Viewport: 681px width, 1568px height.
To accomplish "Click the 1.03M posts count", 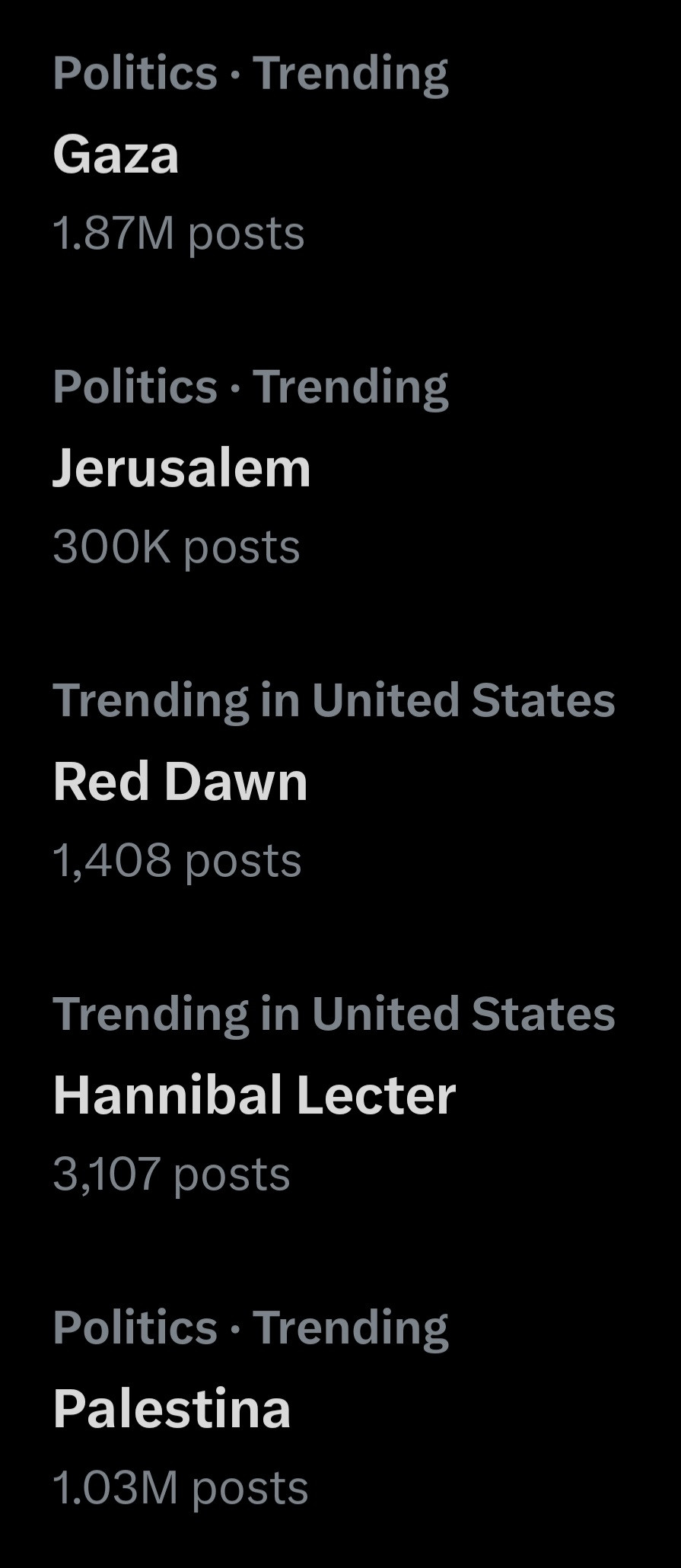I will (x=180, y=1487).
